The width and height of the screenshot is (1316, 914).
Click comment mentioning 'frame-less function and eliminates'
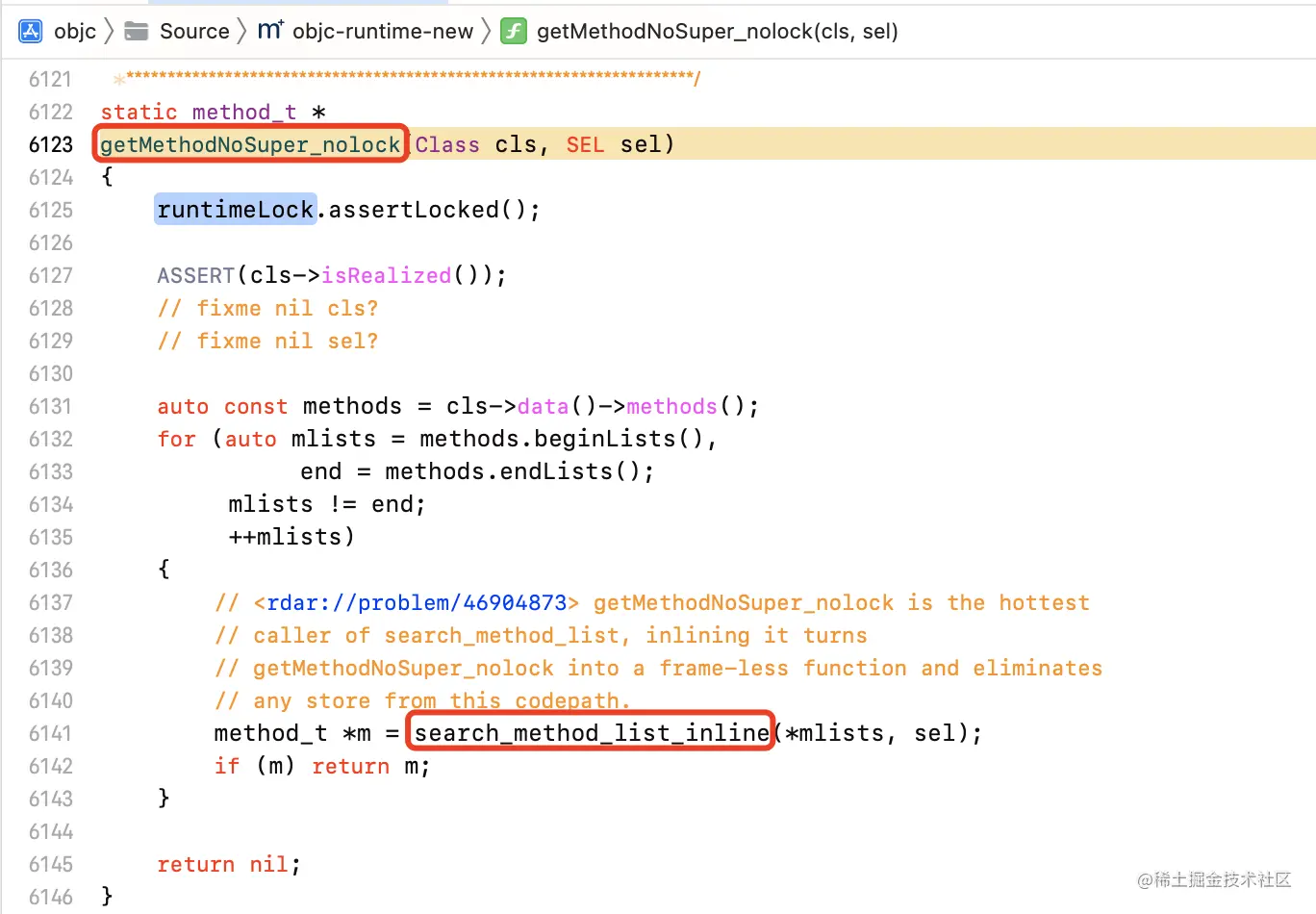(658, 669)
